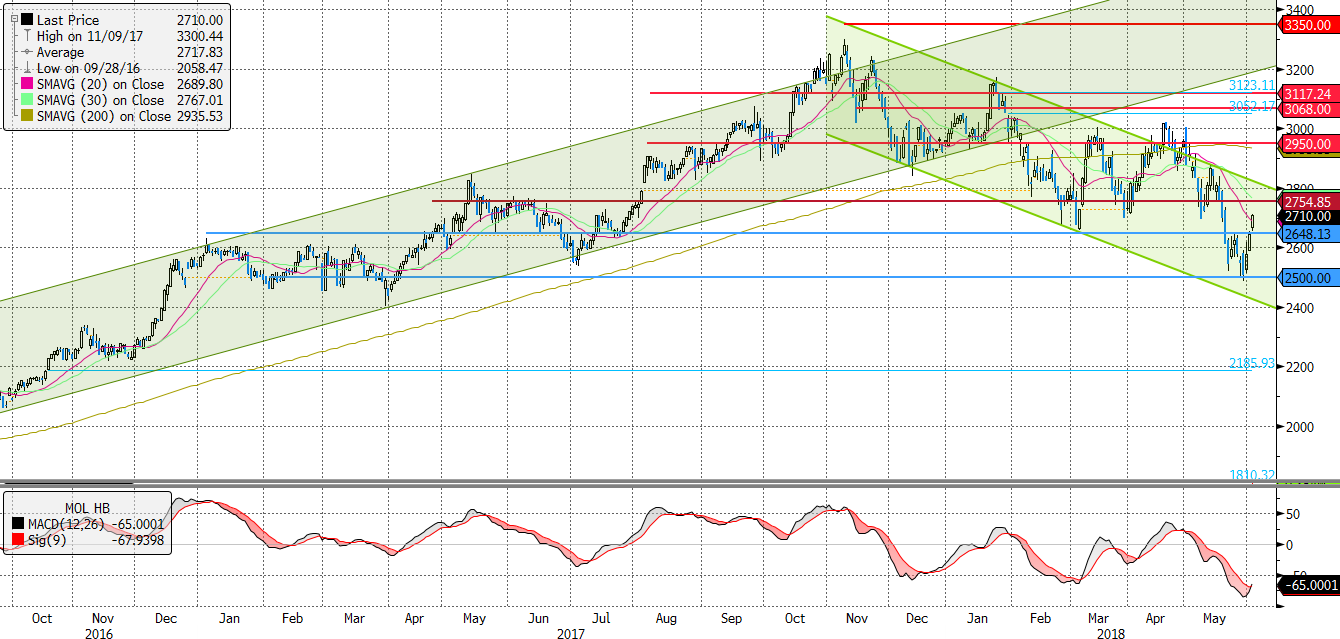Click the Average marker icon in legend
Screen dimensions: 1340x639
click(27, 52)
